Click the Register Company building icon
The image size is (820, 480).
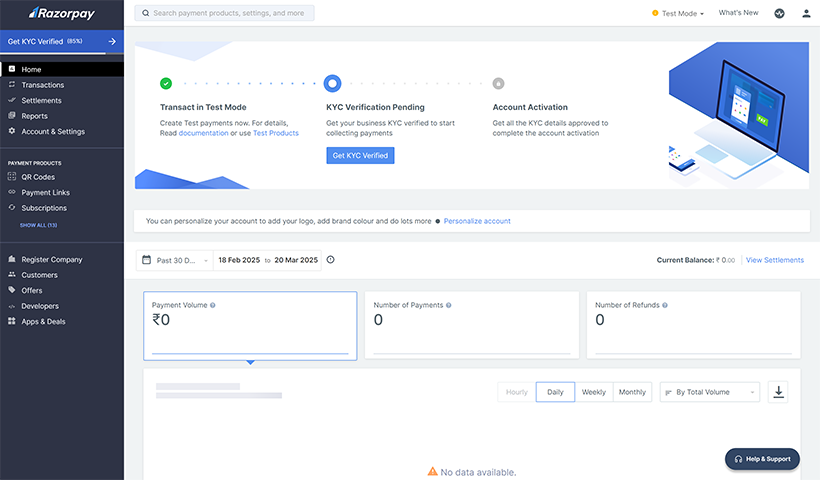pos(12,259)
